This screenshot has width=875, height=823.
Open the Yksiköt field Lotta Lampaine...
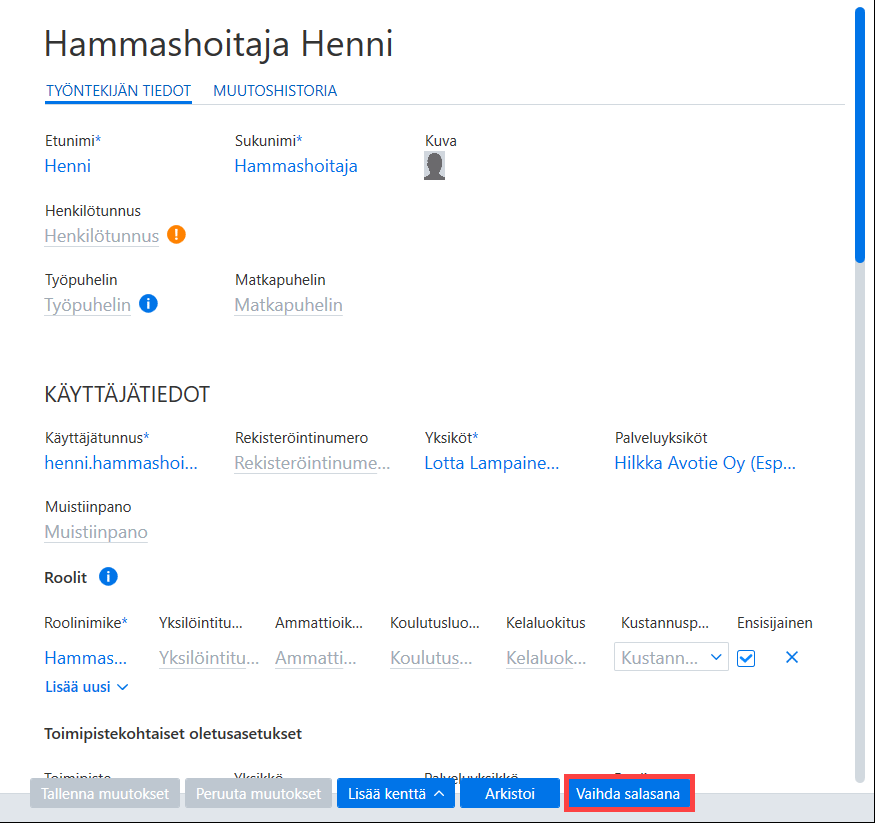[492, 463]
